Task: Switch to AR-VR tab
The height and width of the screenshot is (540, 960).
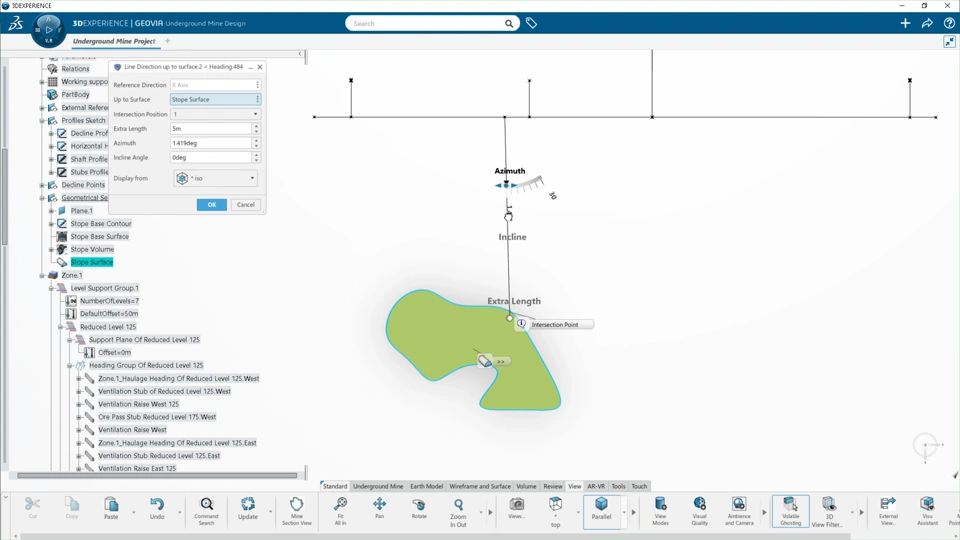Action: coord(596,486)
